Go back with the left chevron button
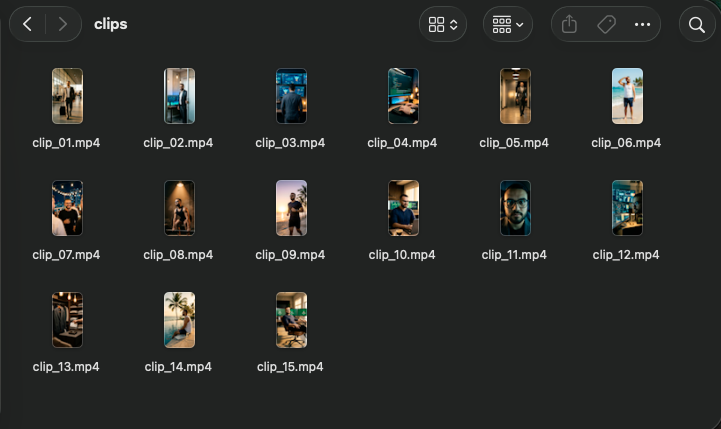 (x=28, y=24)
